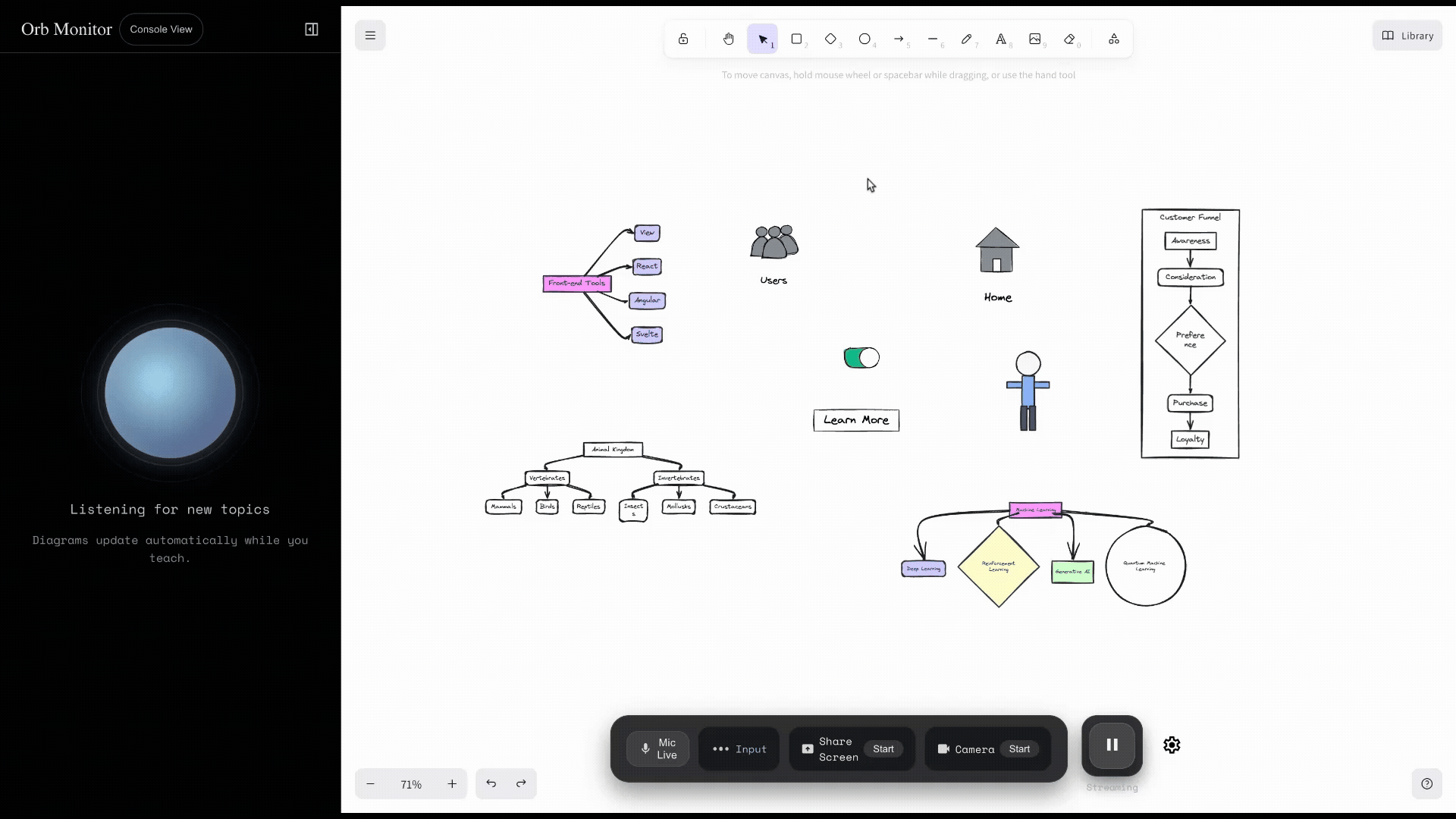Screen dimensions: 1456x819
Task: Select the Diamond shape tool
Action: click(830, 39)
